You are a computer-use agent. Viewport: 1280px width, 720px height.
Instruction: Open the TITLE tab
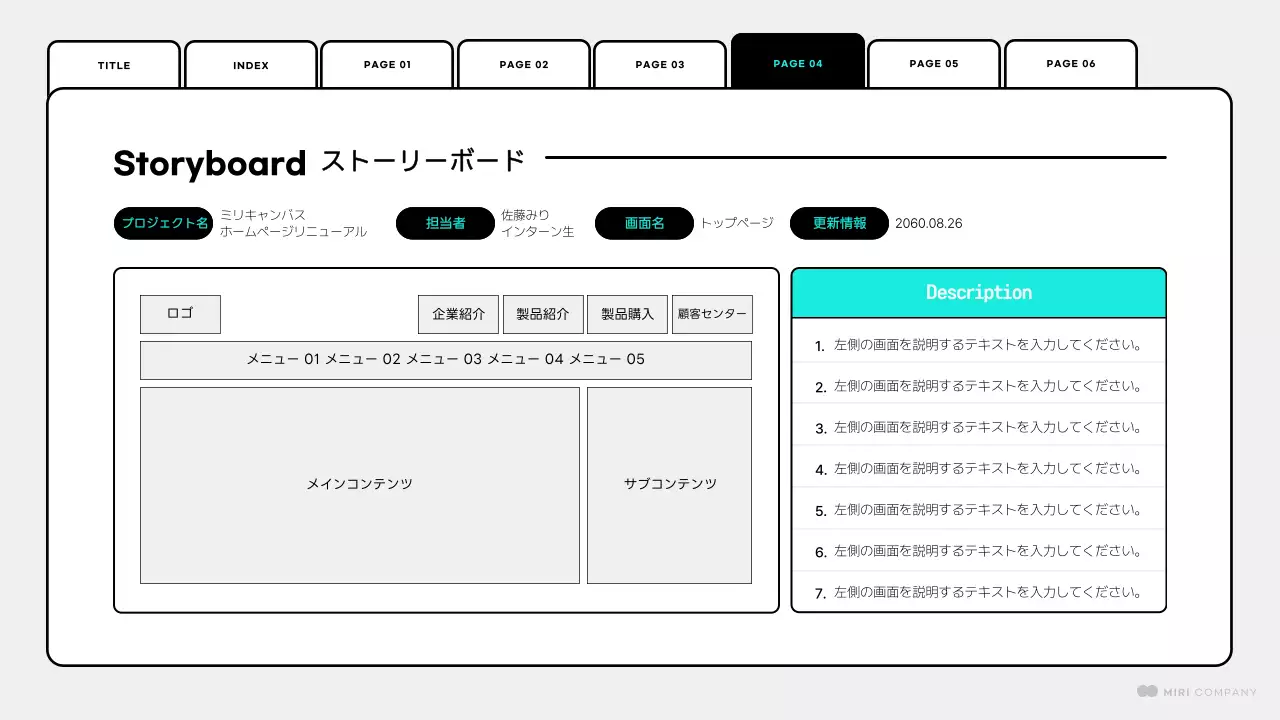[113, 64]
